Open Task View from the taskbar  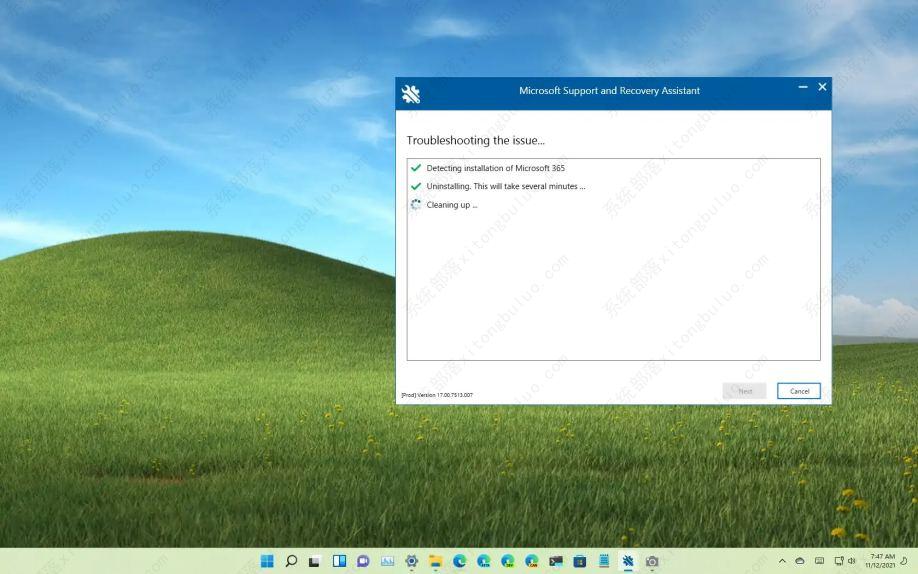[x=315, y=562]
